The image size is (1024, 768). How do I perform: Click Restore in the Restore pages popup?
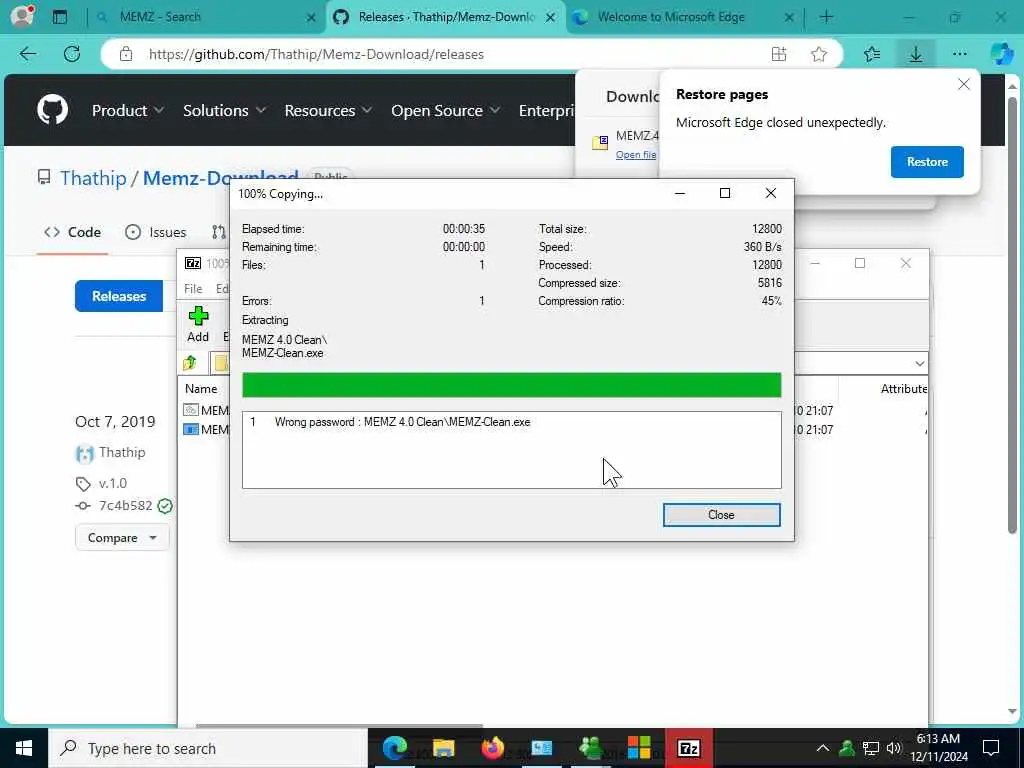(x=927, y=162)
